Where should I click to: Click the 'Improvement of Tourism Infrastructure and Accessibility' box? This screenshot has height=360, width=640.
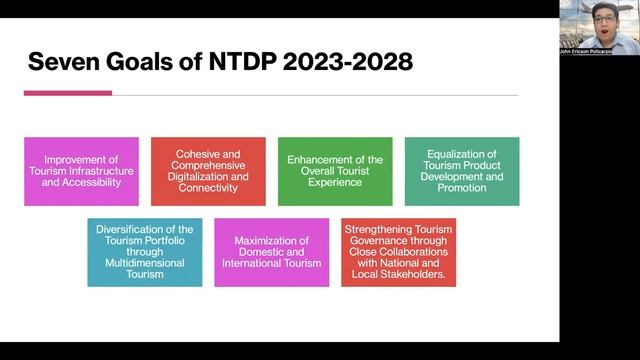click(x=81, y=171)
